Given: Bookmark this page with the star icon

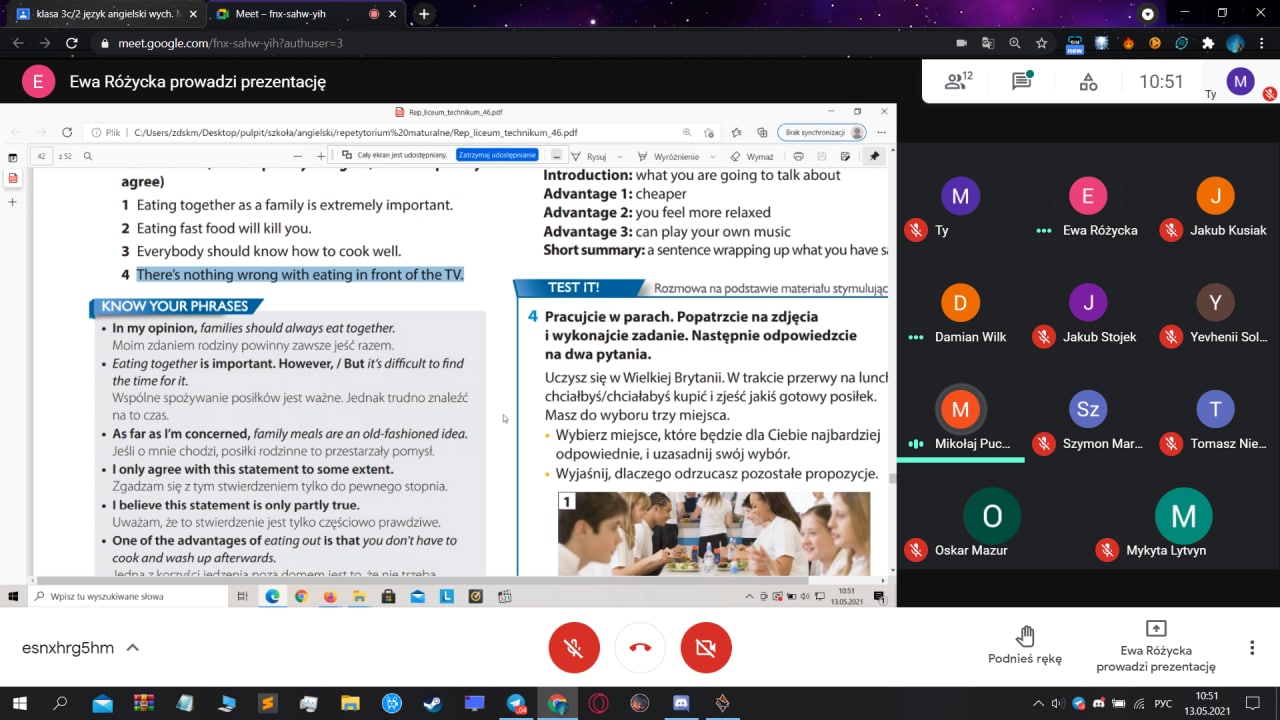Looking at the screenshot, I should [x=1041, y=43].
